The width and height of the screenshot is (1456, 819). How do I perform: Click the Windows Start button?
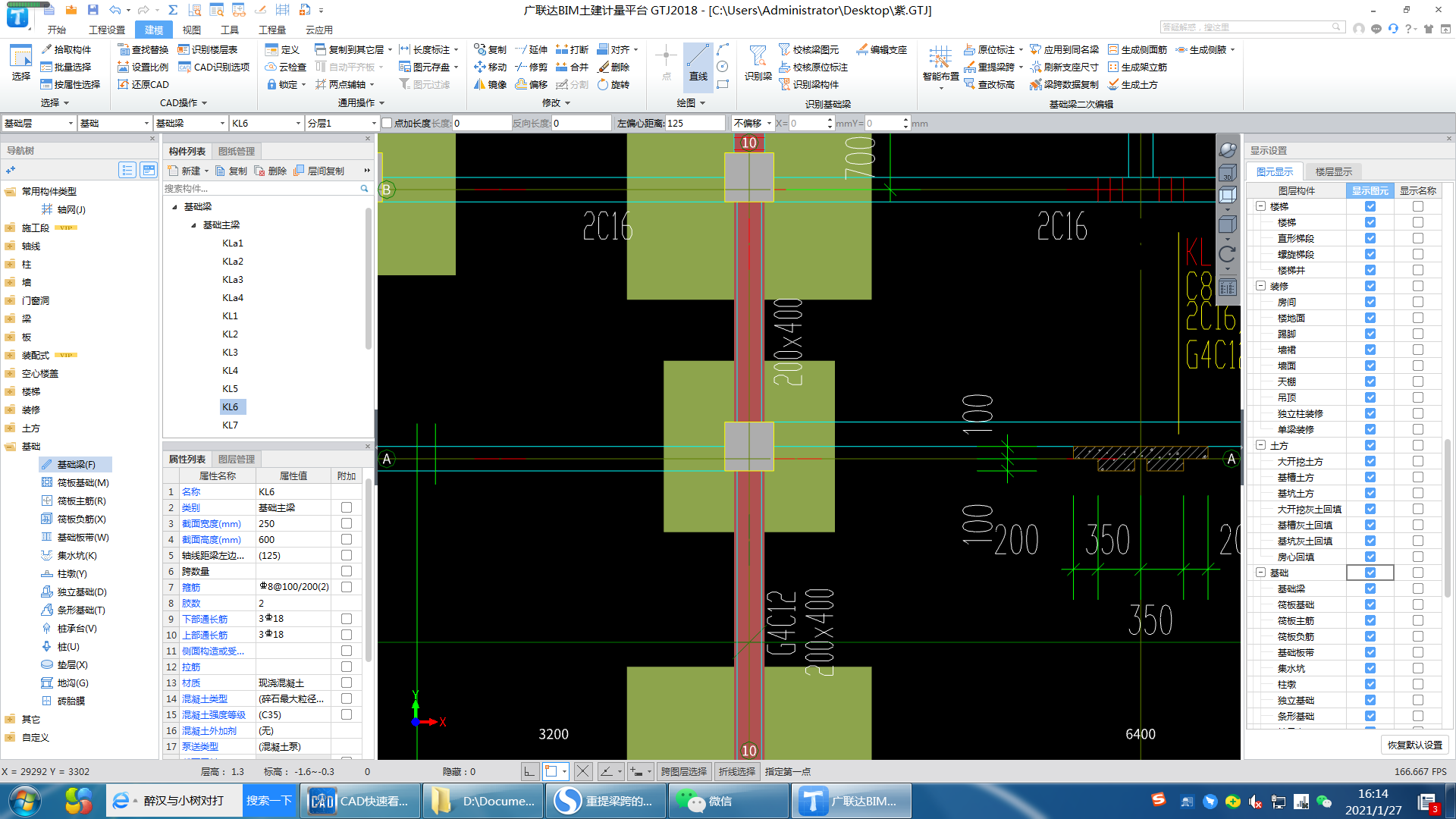(24, 801)
